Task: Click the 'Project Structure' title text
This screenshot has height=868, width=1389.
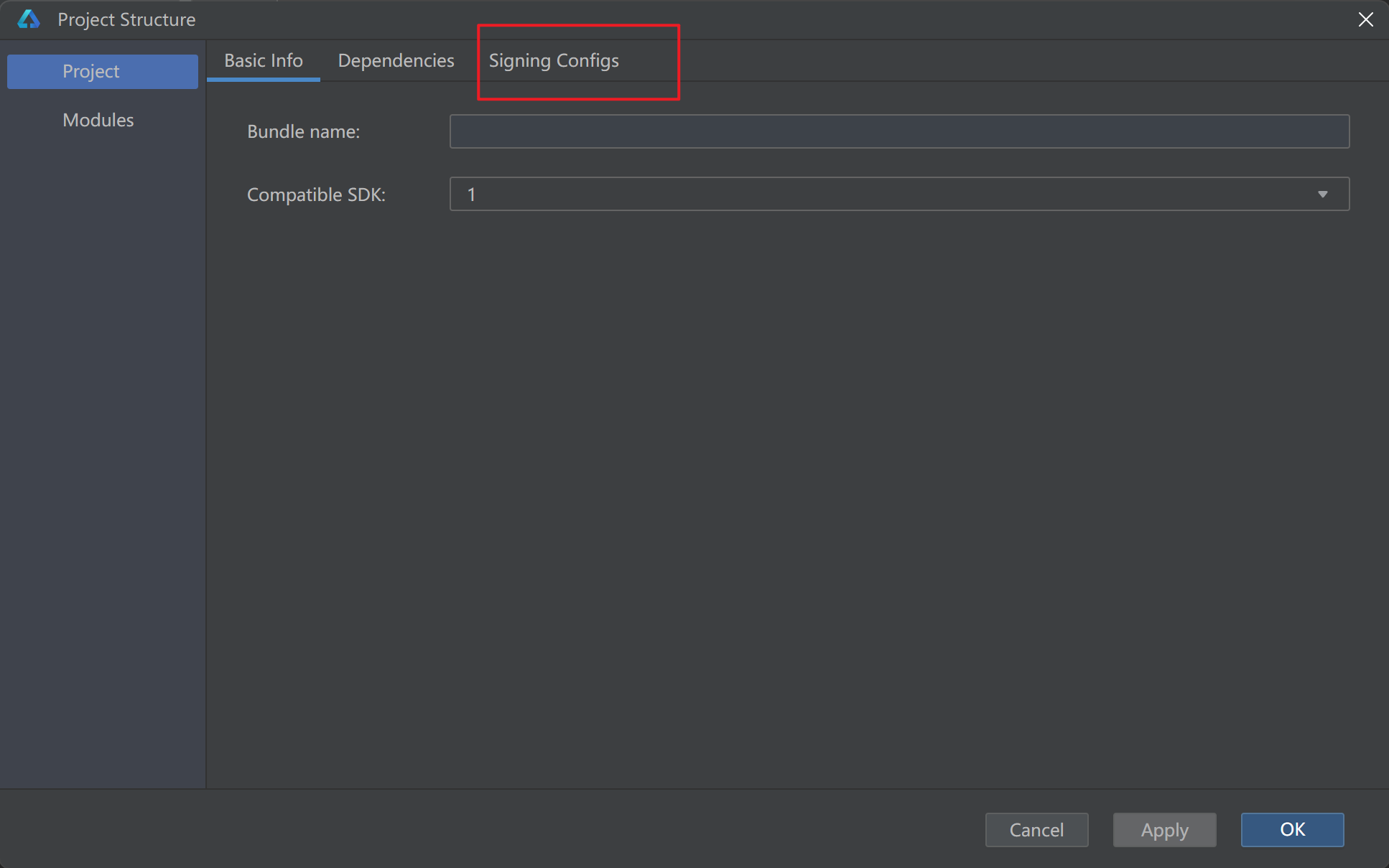Action: [x=126, y=19]
